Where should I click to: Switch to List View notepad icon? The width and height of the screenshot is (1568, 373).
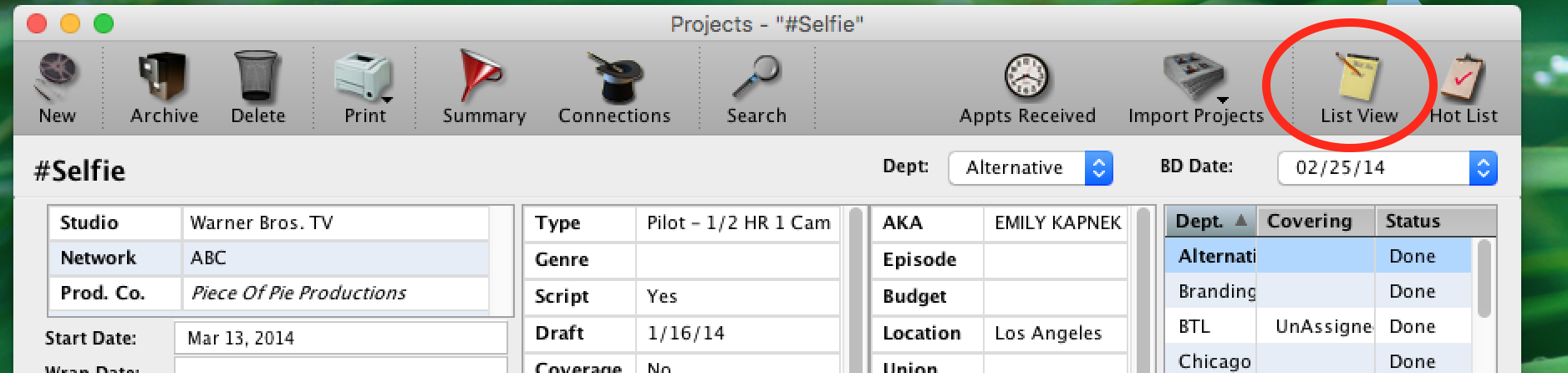pyautogui.click(x=1357, y=77)
